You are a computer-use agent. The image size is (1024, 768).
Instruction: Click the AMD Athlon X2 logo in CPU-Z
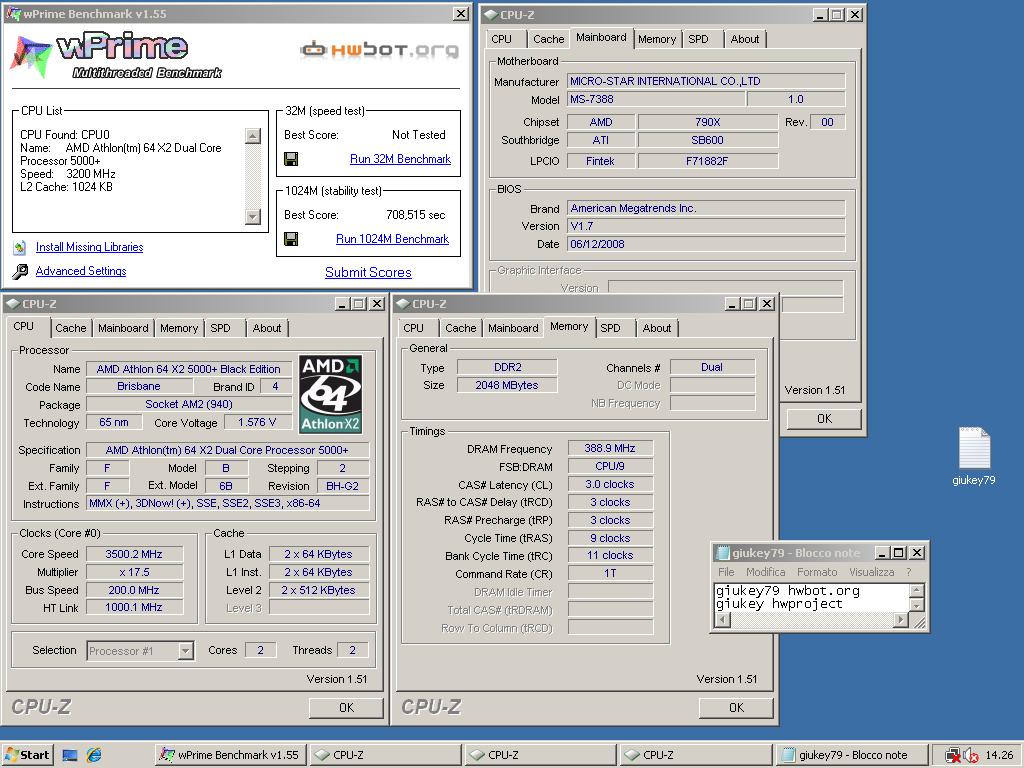coord(330,394)
